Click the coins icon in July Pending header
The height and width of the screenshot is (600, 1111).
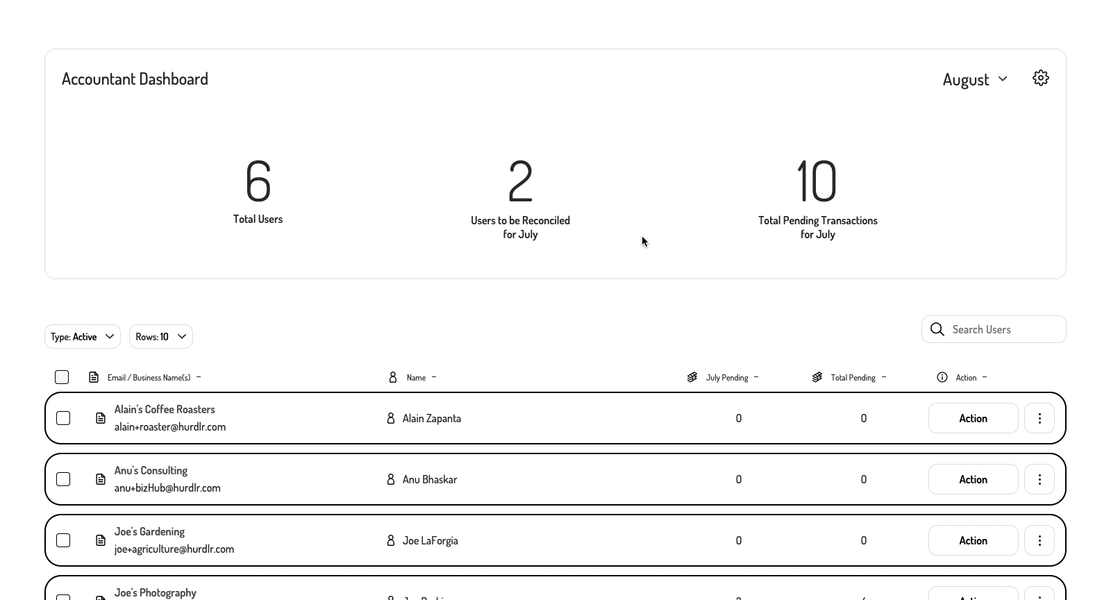click(x=692, y=377)
